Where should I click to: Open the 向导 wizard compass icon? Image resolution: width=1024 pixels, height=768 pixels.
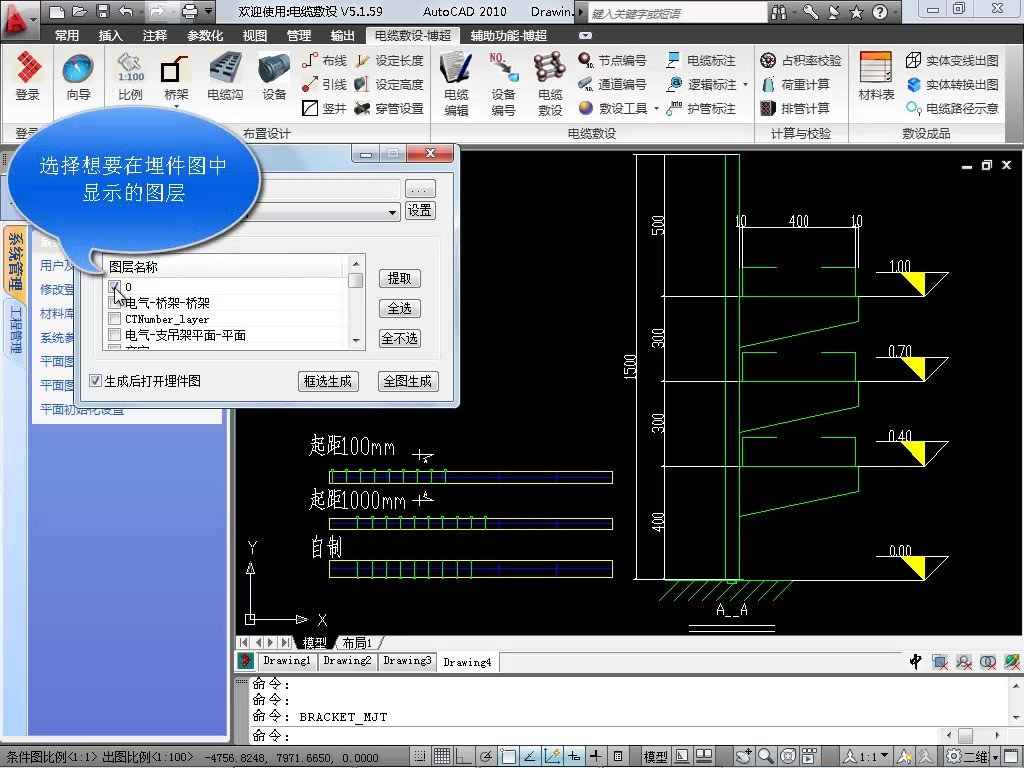click(78, 77)
